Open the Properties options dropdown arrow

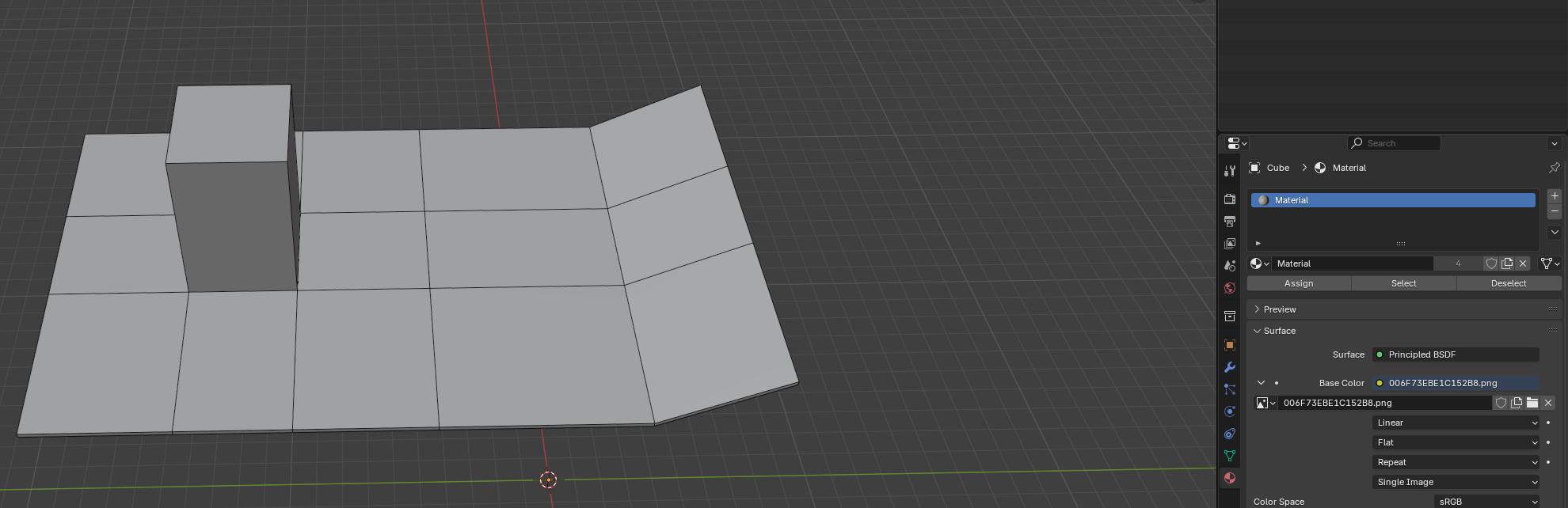click(1554, 143)
